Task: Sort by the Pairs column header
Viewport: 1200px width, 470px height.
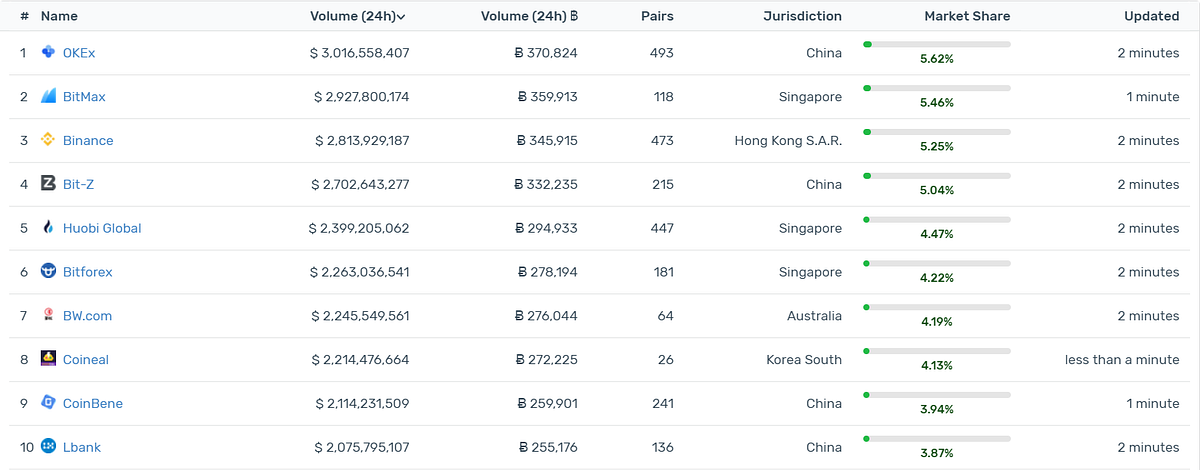Action: point(658,16)
